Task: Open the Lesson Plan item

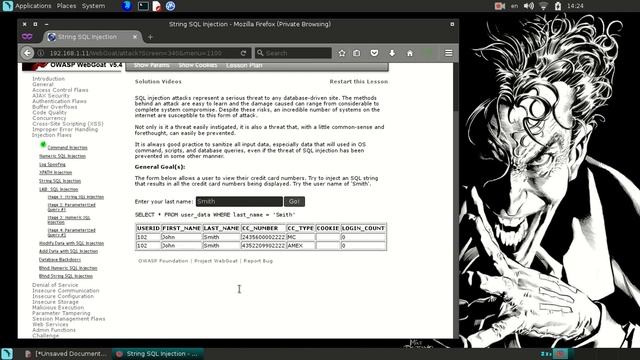Action: coord(244,65)
